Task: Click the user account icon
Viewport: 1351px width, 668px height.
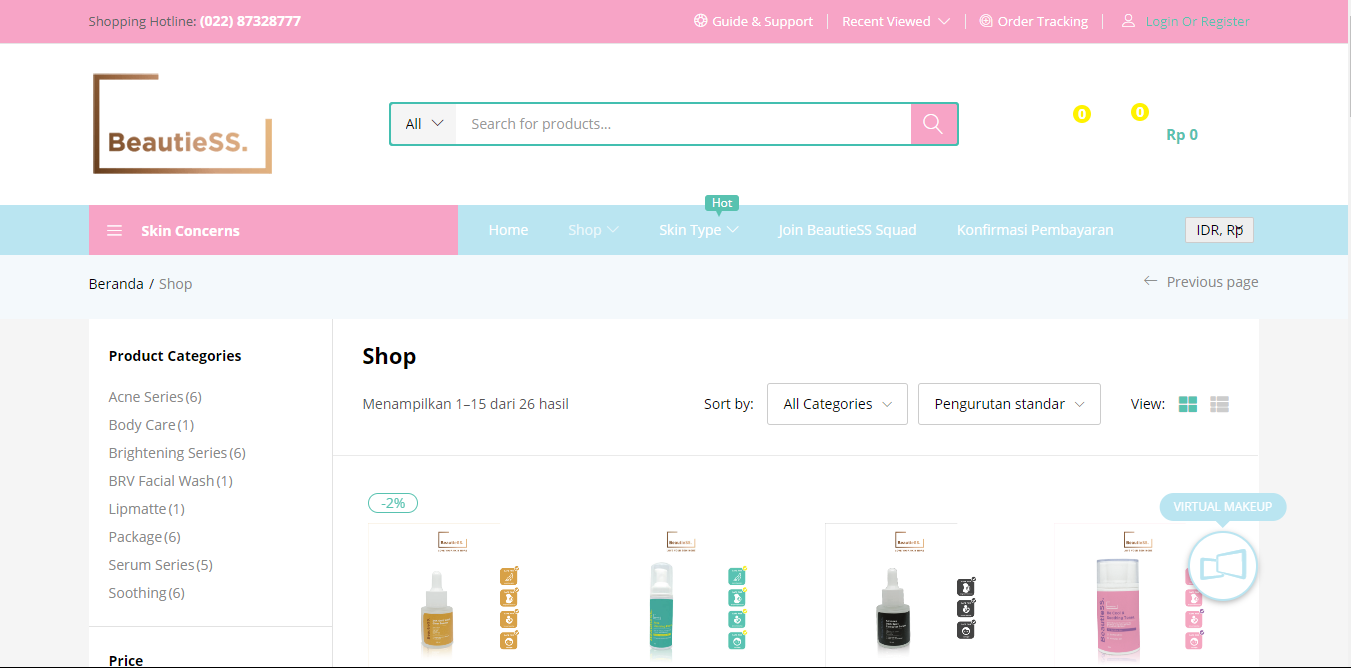Action: coord(1128,21)
